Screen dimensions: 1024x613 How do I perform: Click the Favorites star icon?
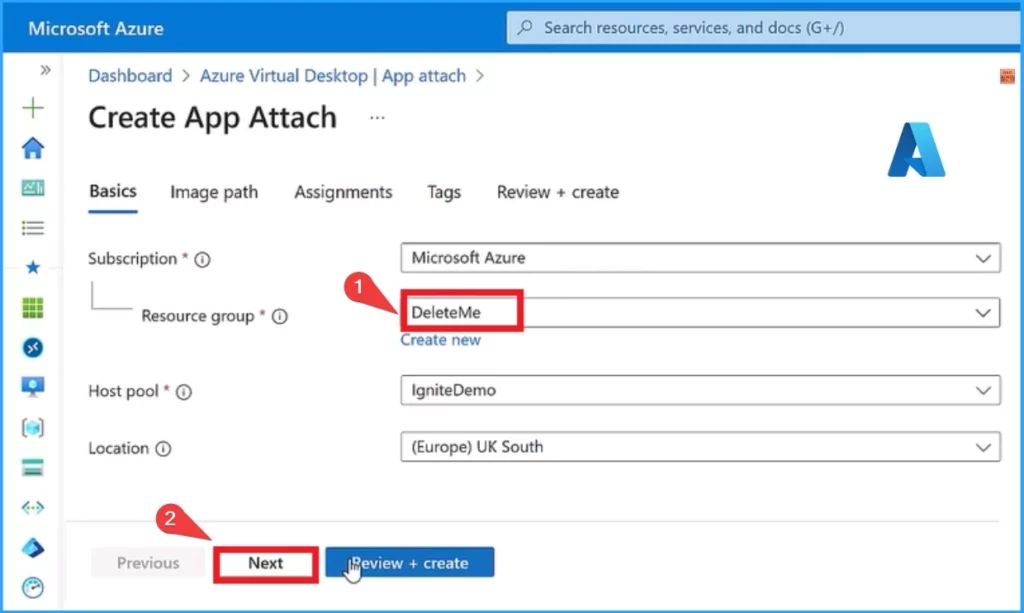pyautogui.click(x=33, y=268)
